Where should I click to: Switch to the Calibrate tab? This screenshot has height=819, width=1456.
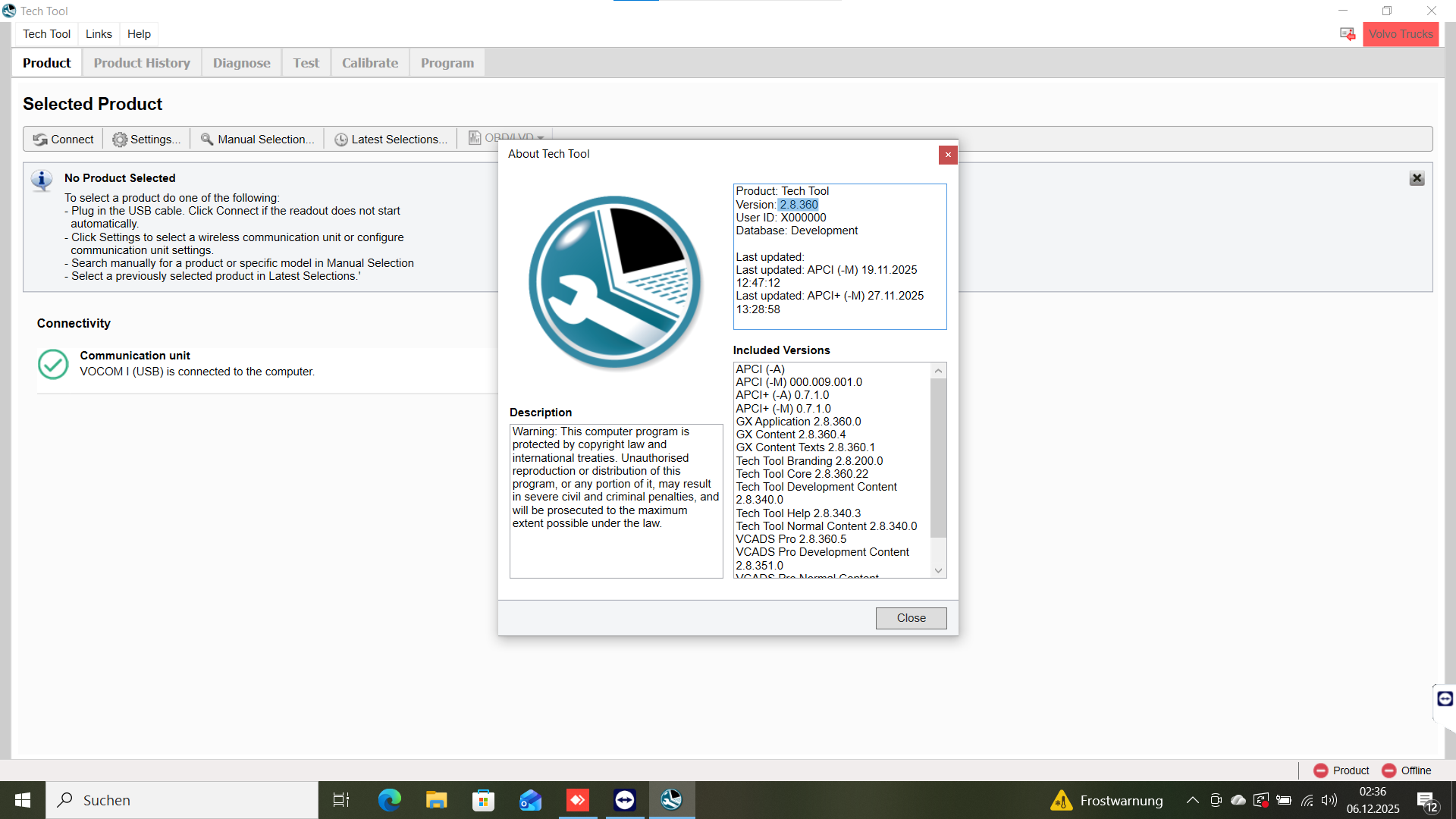[x=369, y=63]
